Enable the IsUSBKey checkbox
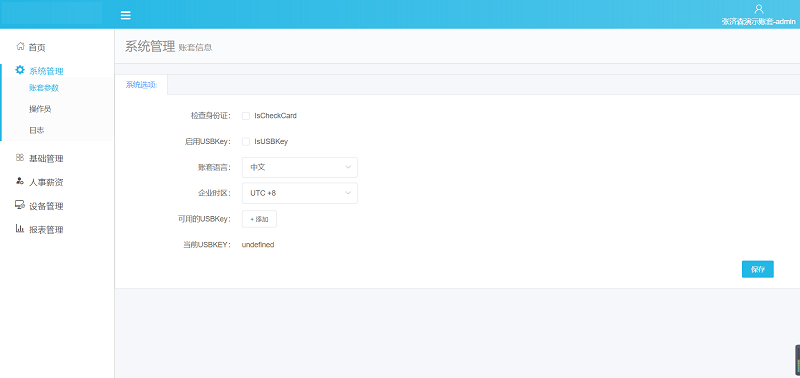This screenshot has height=378, width=800. coord(246,141)
